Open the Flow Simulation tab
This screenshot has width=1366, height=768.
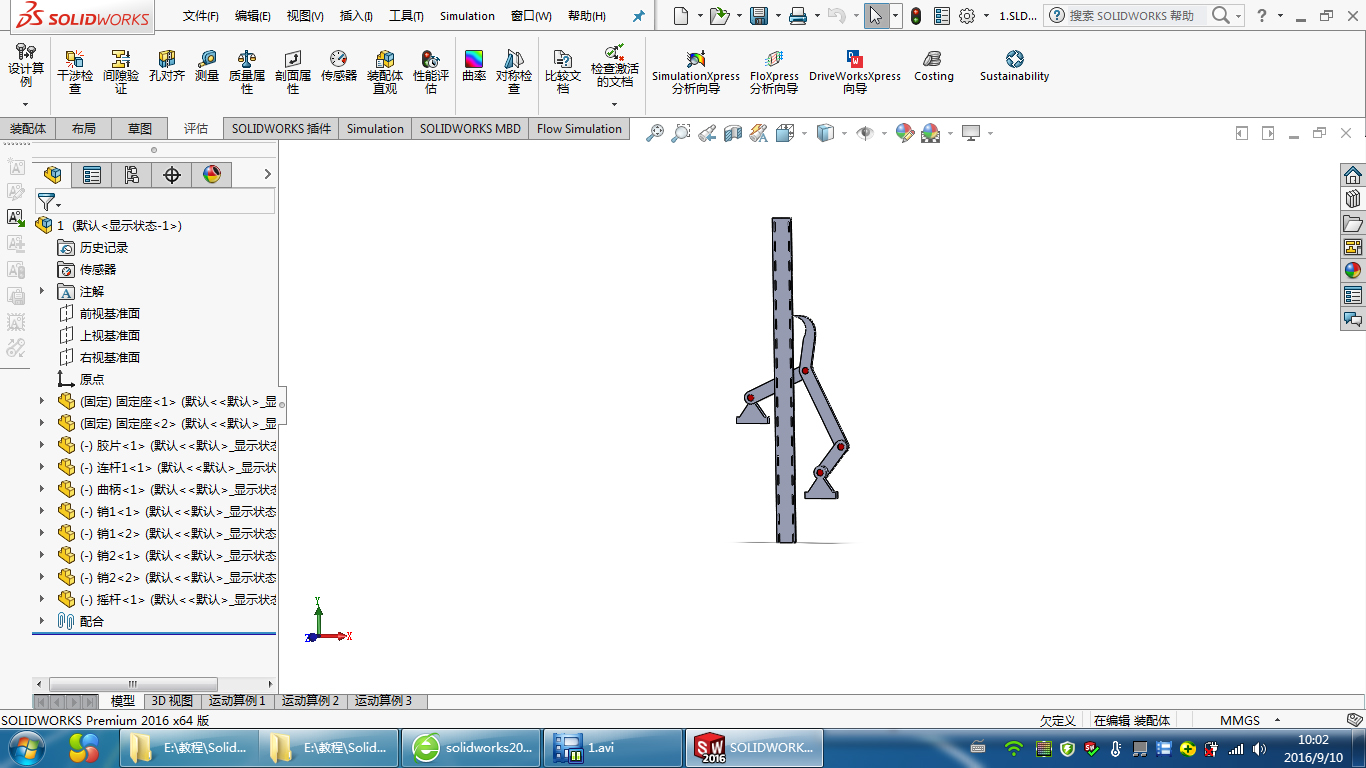(x=579, y=129)
